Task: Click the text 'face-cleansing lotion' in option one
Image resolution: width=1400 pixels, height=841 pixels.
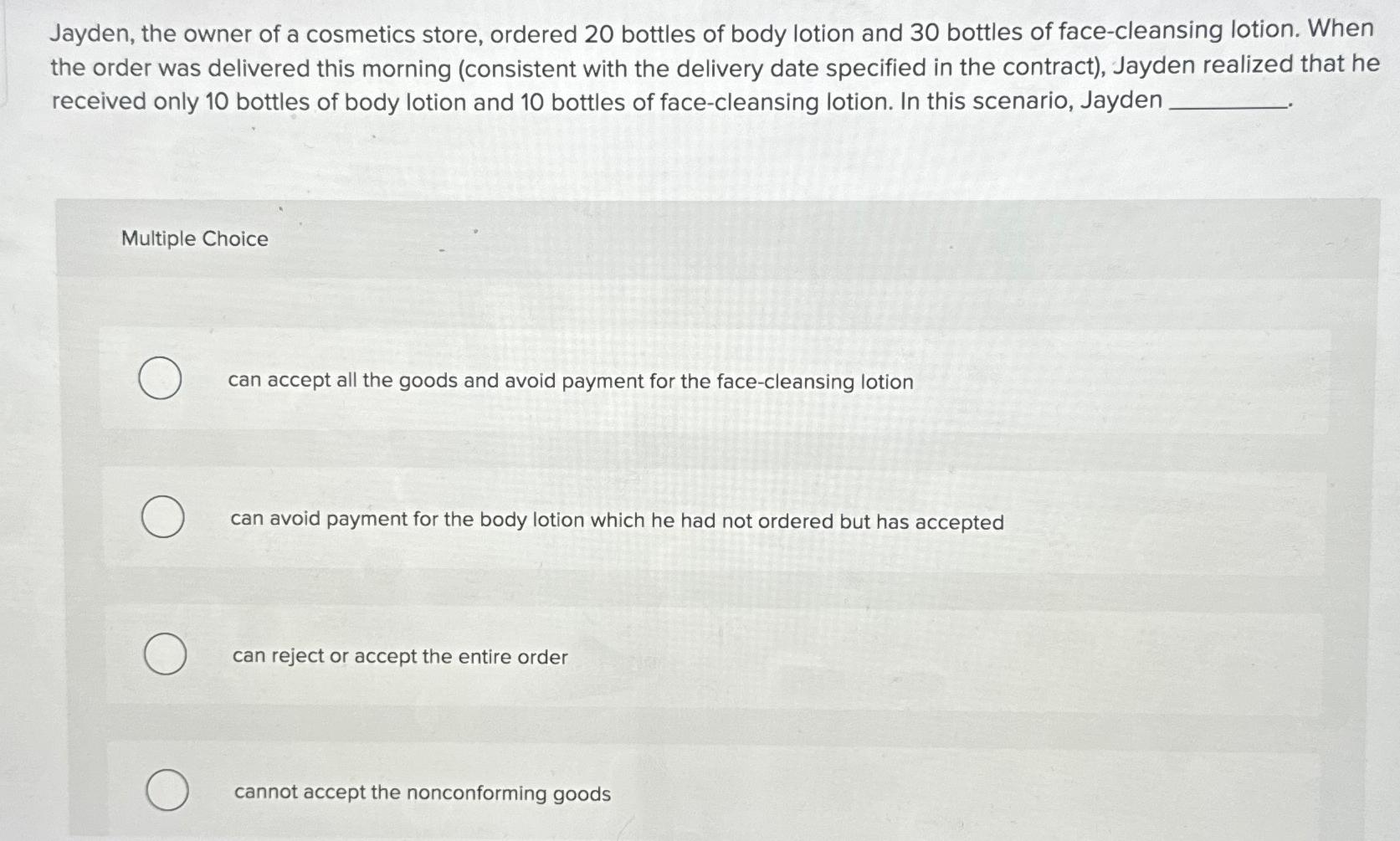Action: click(816, 382)
